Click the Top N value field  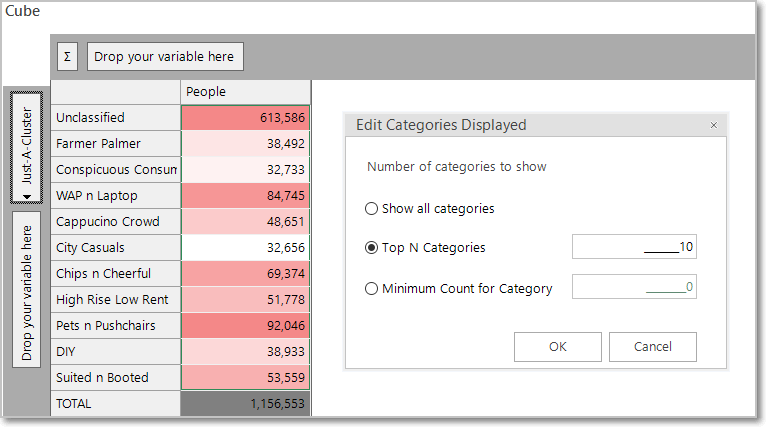[x=634, y=247]
